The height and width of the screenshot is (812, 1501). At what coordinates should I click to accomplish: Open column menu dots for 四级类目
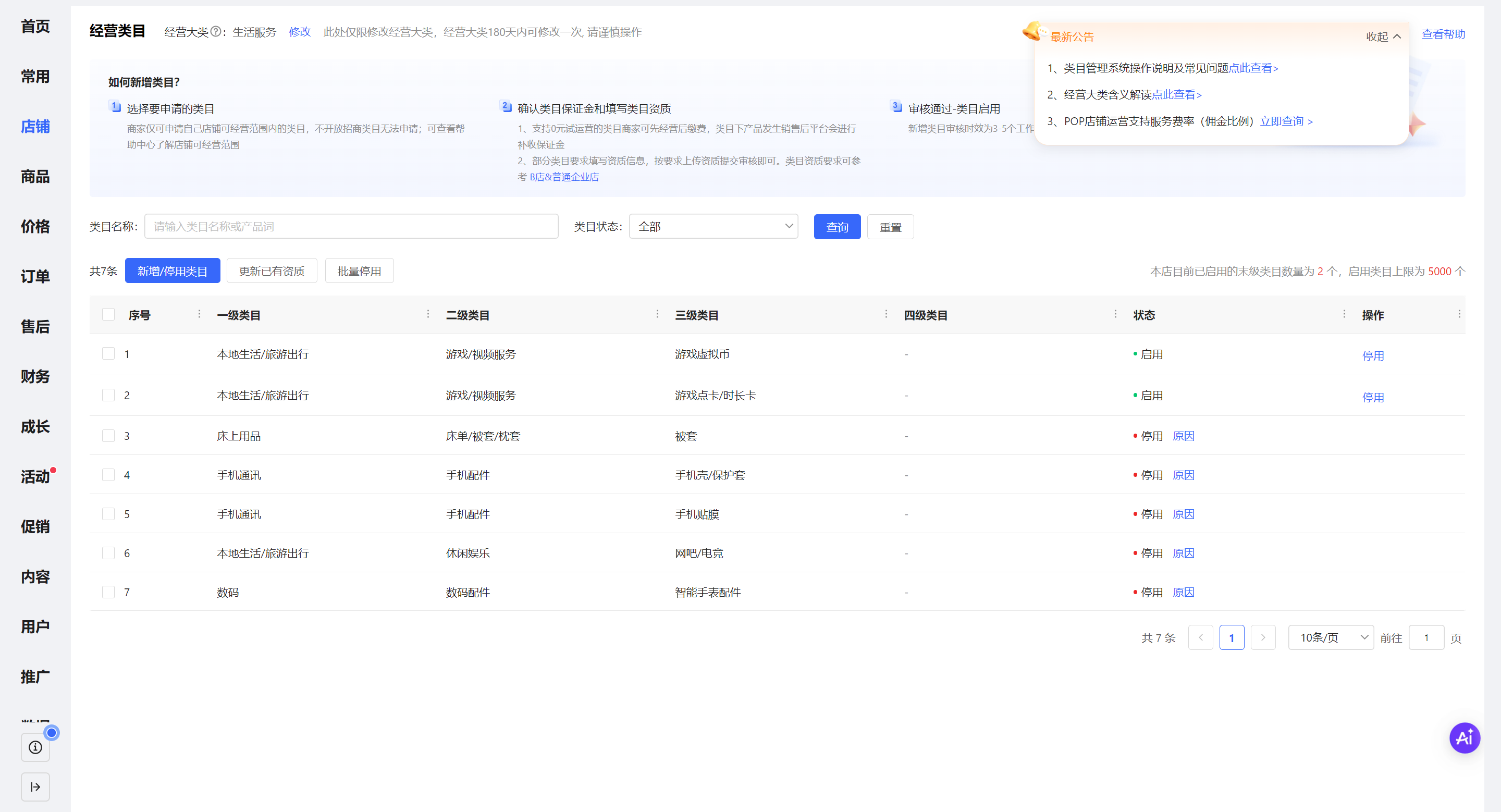click(x=1115, y=314)
